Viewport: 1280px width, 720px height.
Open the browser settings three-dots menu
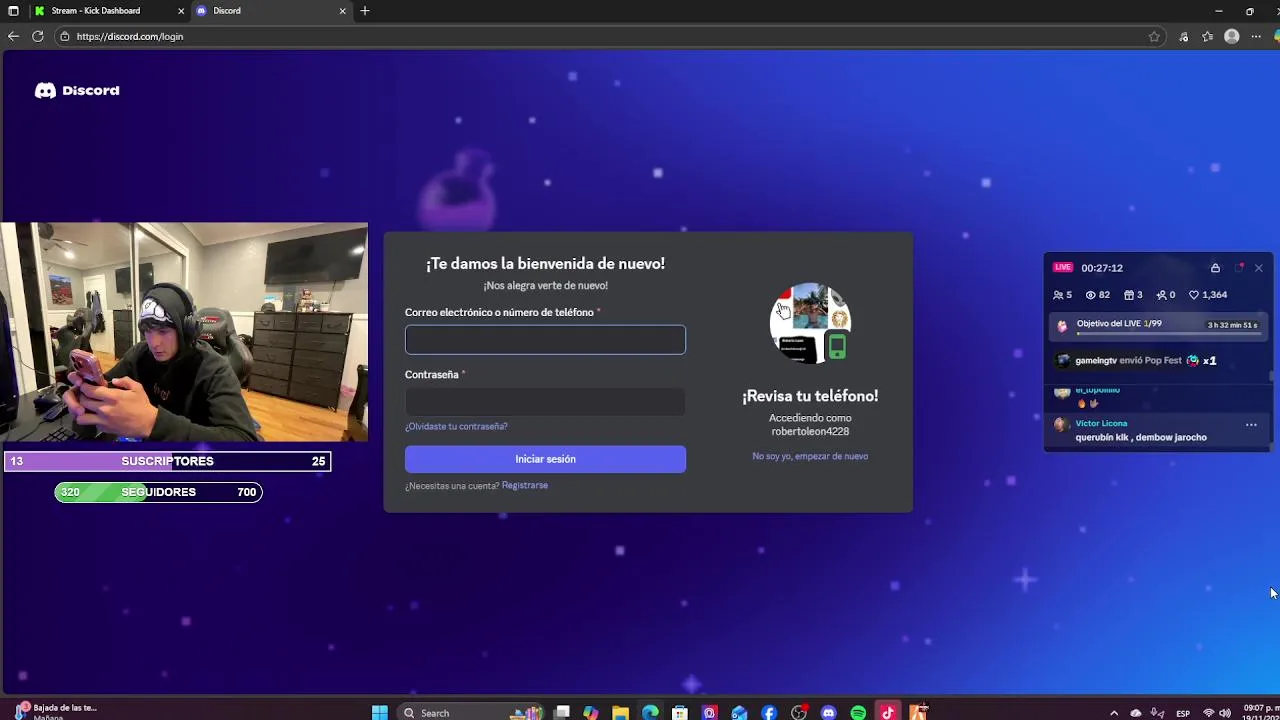pyautogui.click(x=1256, y=36)
